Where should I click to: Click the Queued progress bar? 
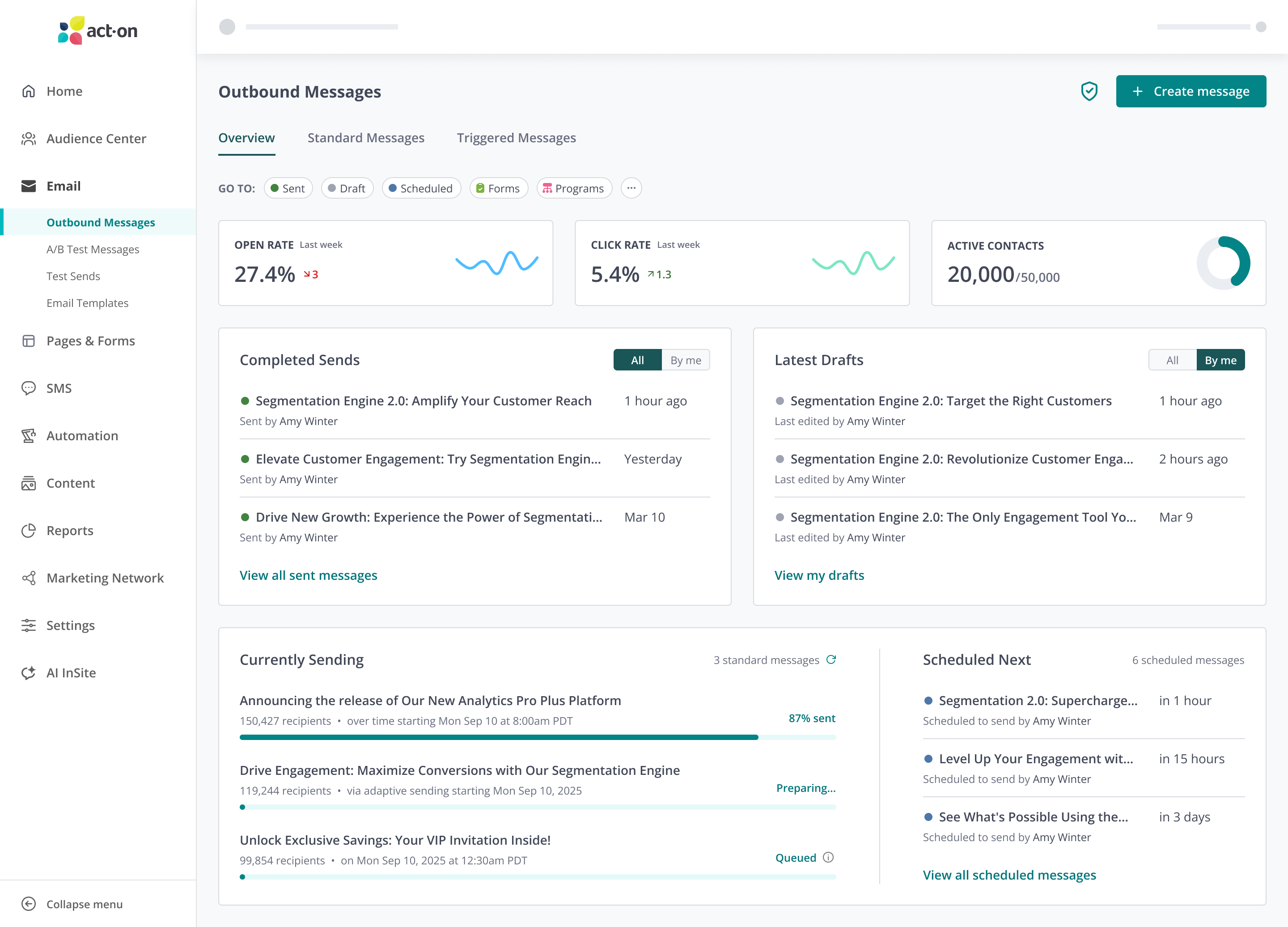pyautogui.click(x=537, y=877)
